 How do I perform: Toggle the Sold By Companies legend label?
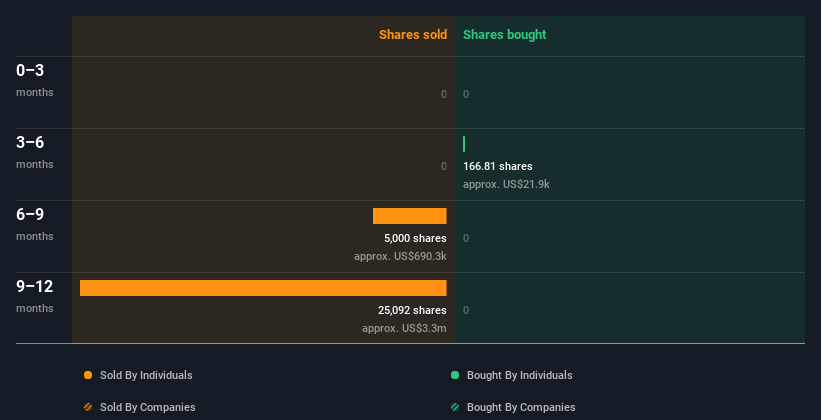(148, 407)
